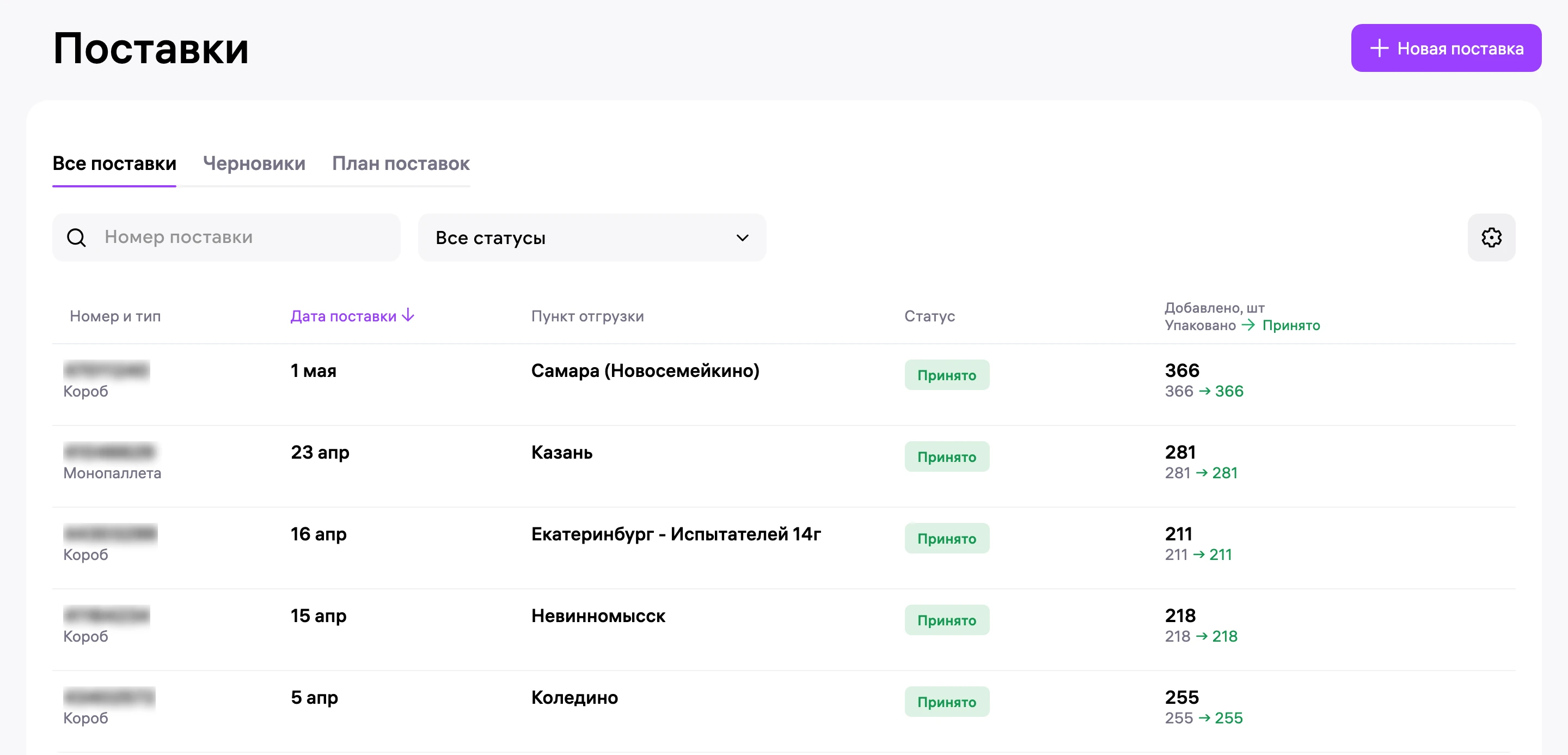1568x755 pixels.
Task: Switch to the Черновики tab
Action: (254, 164)
